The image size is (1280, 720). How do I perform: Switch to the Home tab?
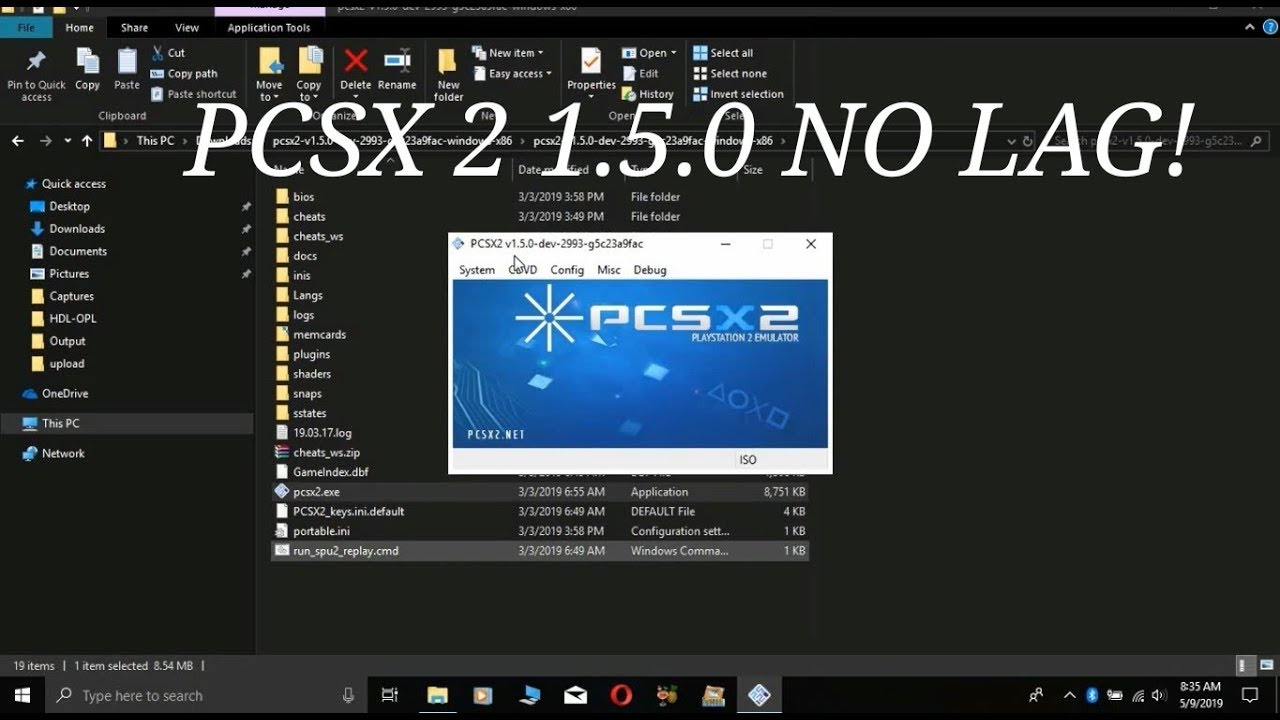80,28
